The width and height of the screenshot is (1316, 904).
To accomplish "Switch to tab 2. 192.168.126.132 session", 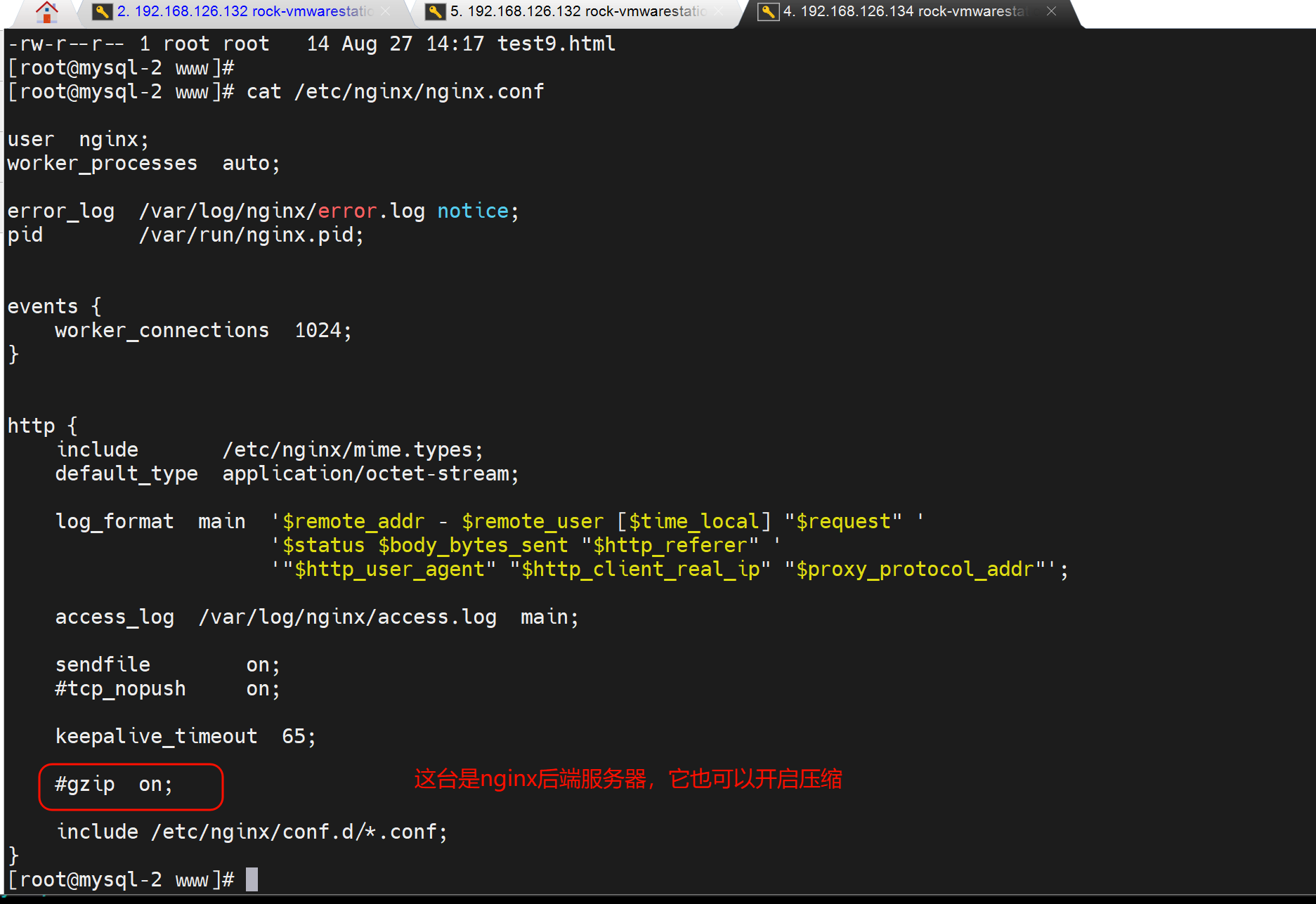I will pyautogui.click(x=245, y=12).
